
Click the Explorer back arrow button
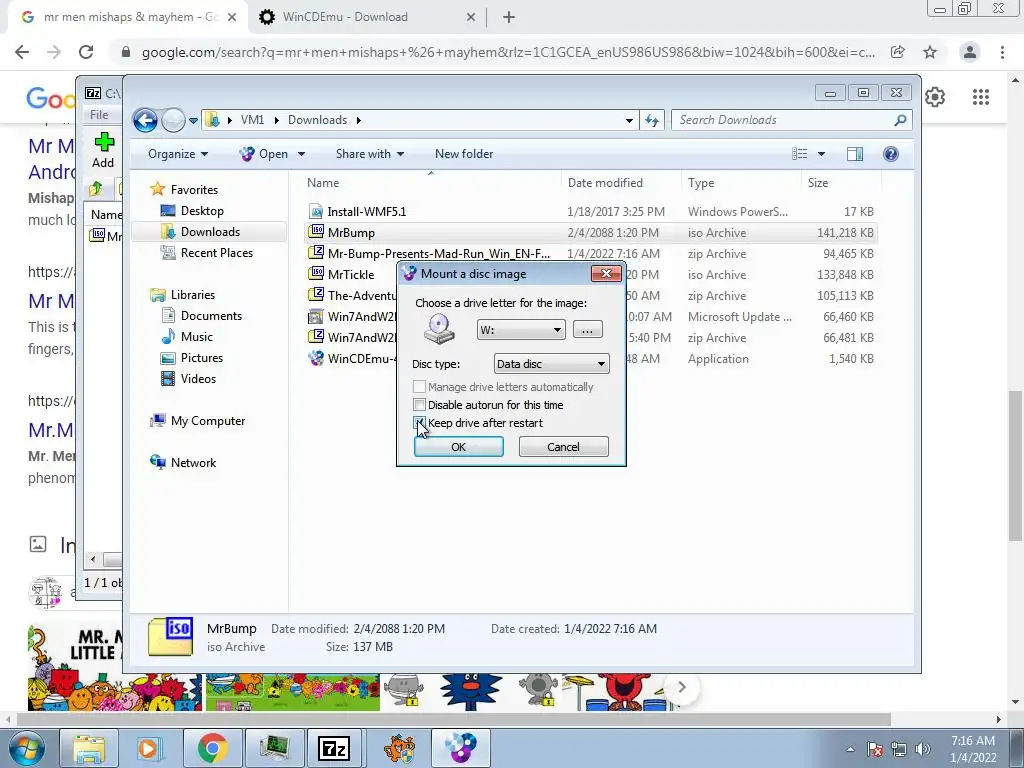[145, 120]
